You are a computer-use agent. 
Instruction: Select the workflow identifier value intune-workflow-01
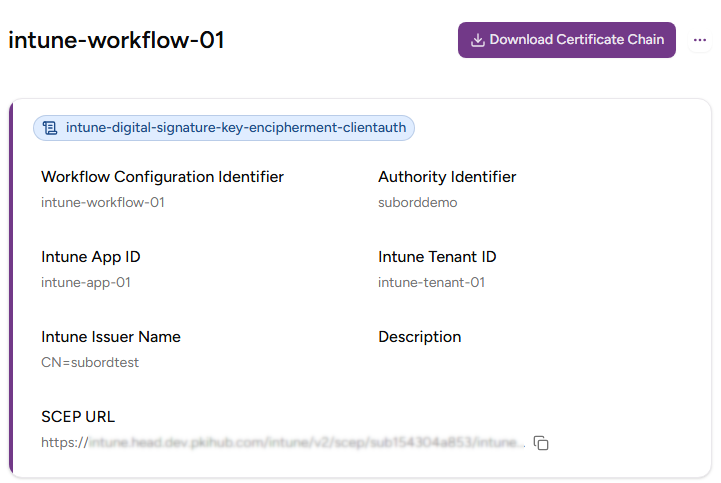[x=103, y=202]
